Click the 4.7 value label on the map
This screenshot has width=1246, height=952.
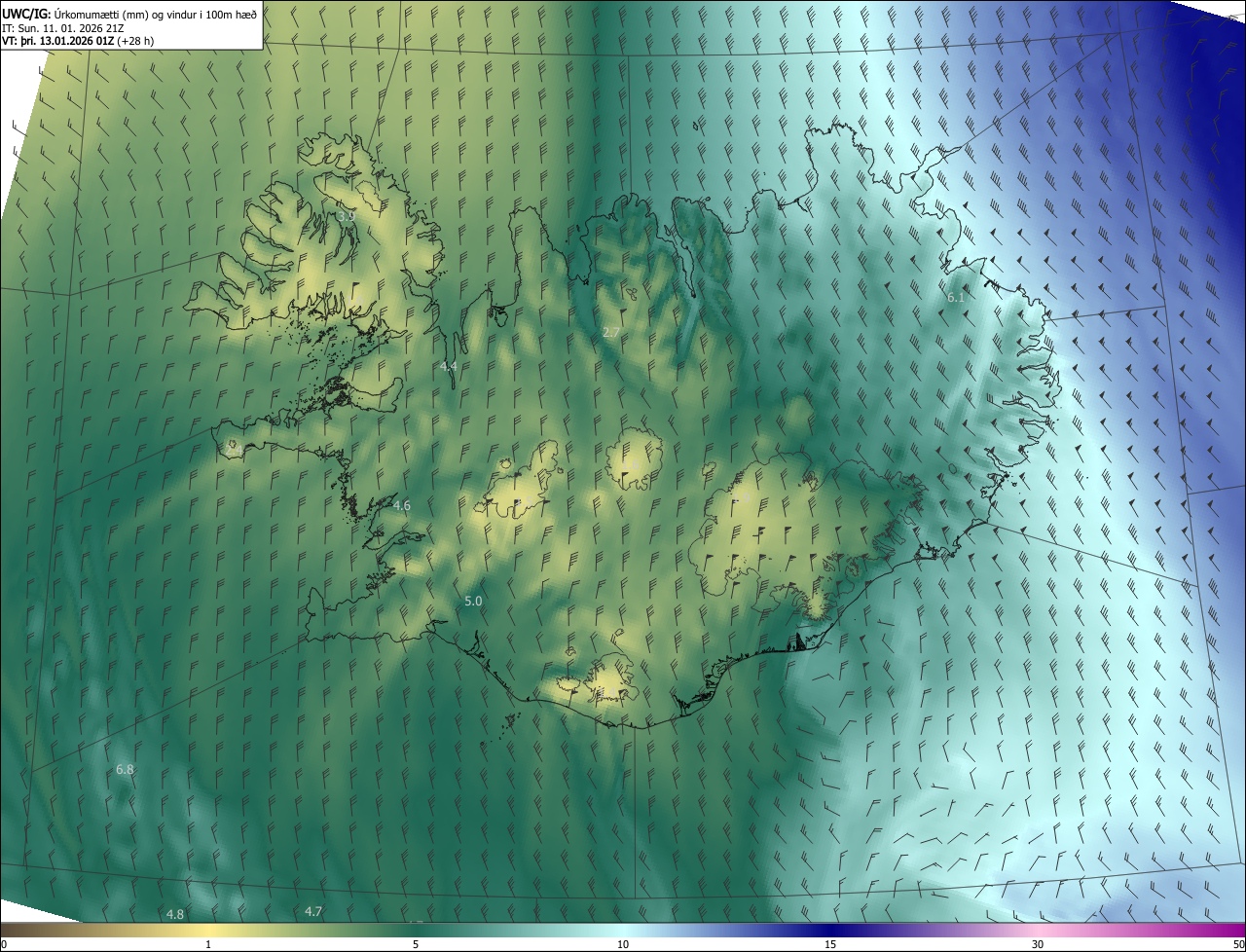click(x=313, y=912)
